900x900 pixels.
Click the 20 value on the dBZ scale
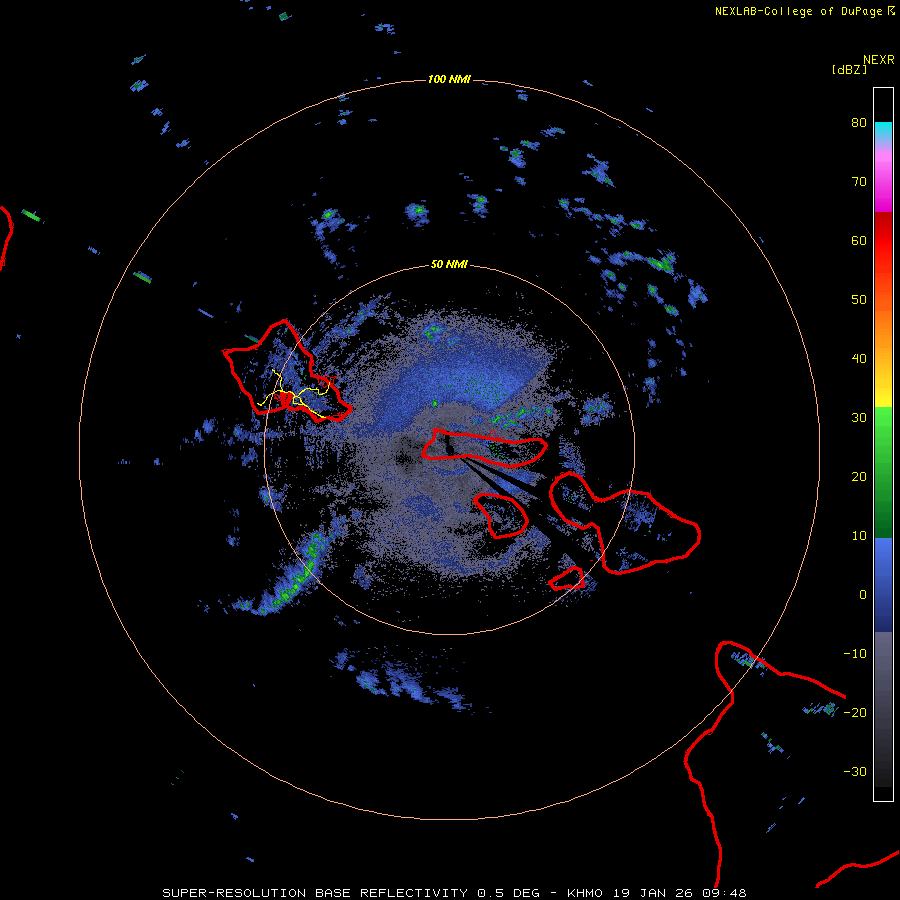[859, 476]
